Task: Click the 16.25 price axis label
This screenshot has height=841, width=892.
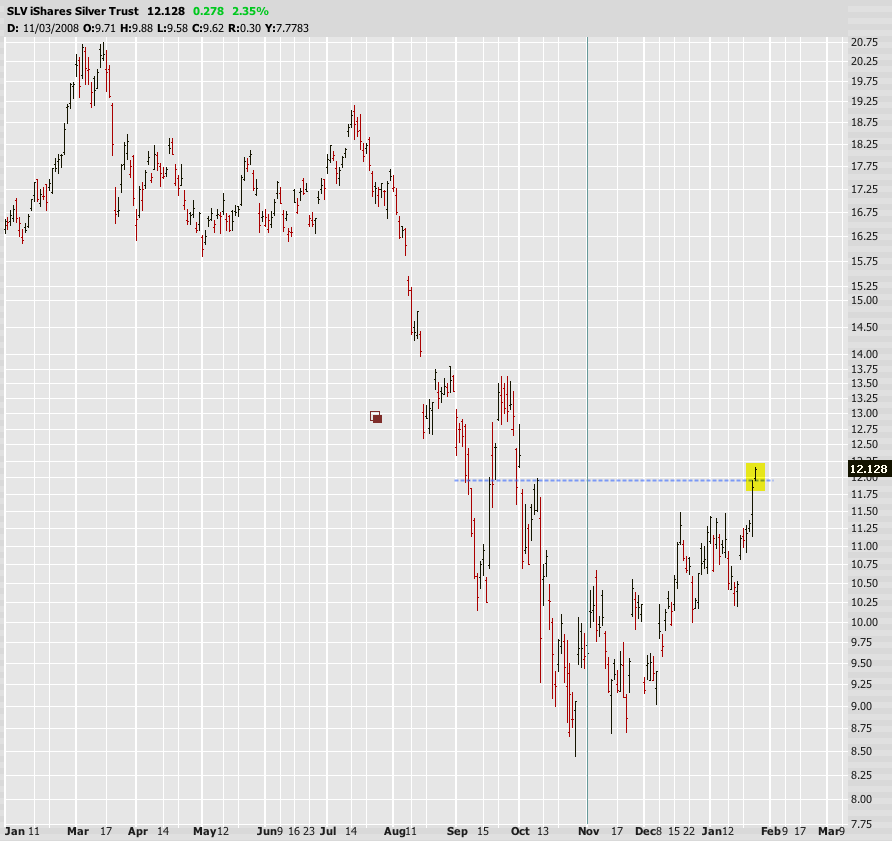Action: pyautogui.click(x=864, y=236)
